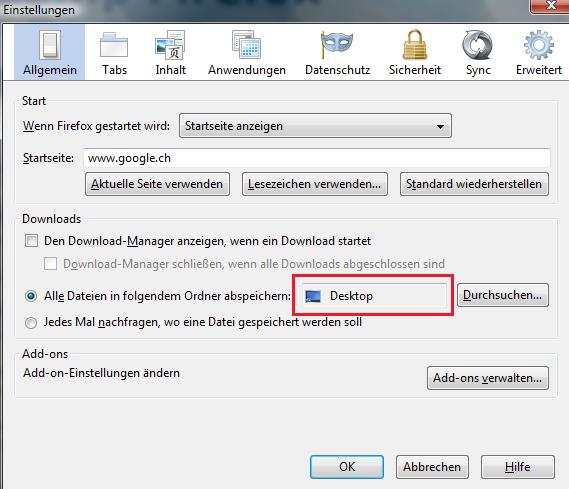Open the Inhalt settings panel icon
The image size is (569, 489).
(x=170, y=45)
